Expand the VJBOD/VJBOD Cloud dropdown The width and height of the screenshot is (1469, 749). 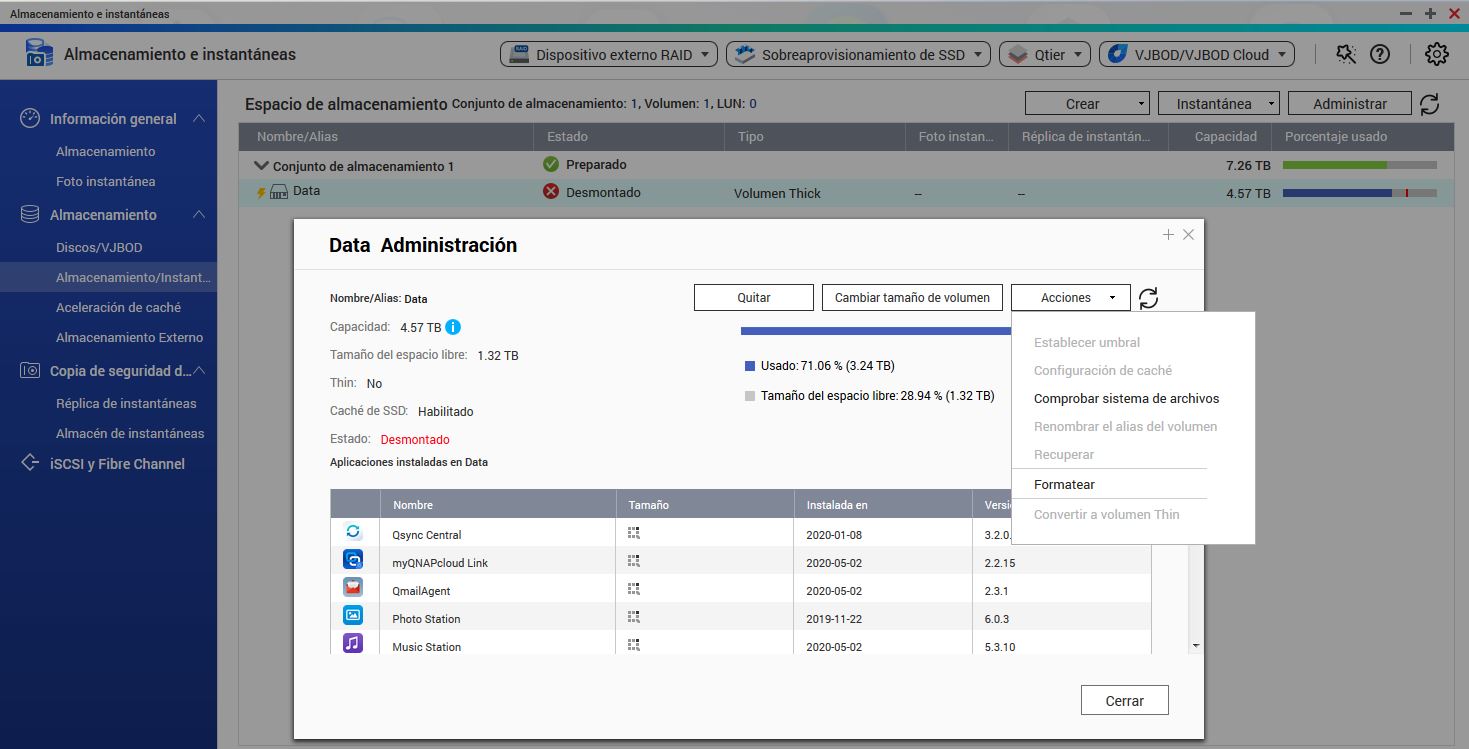[1196, 55]
